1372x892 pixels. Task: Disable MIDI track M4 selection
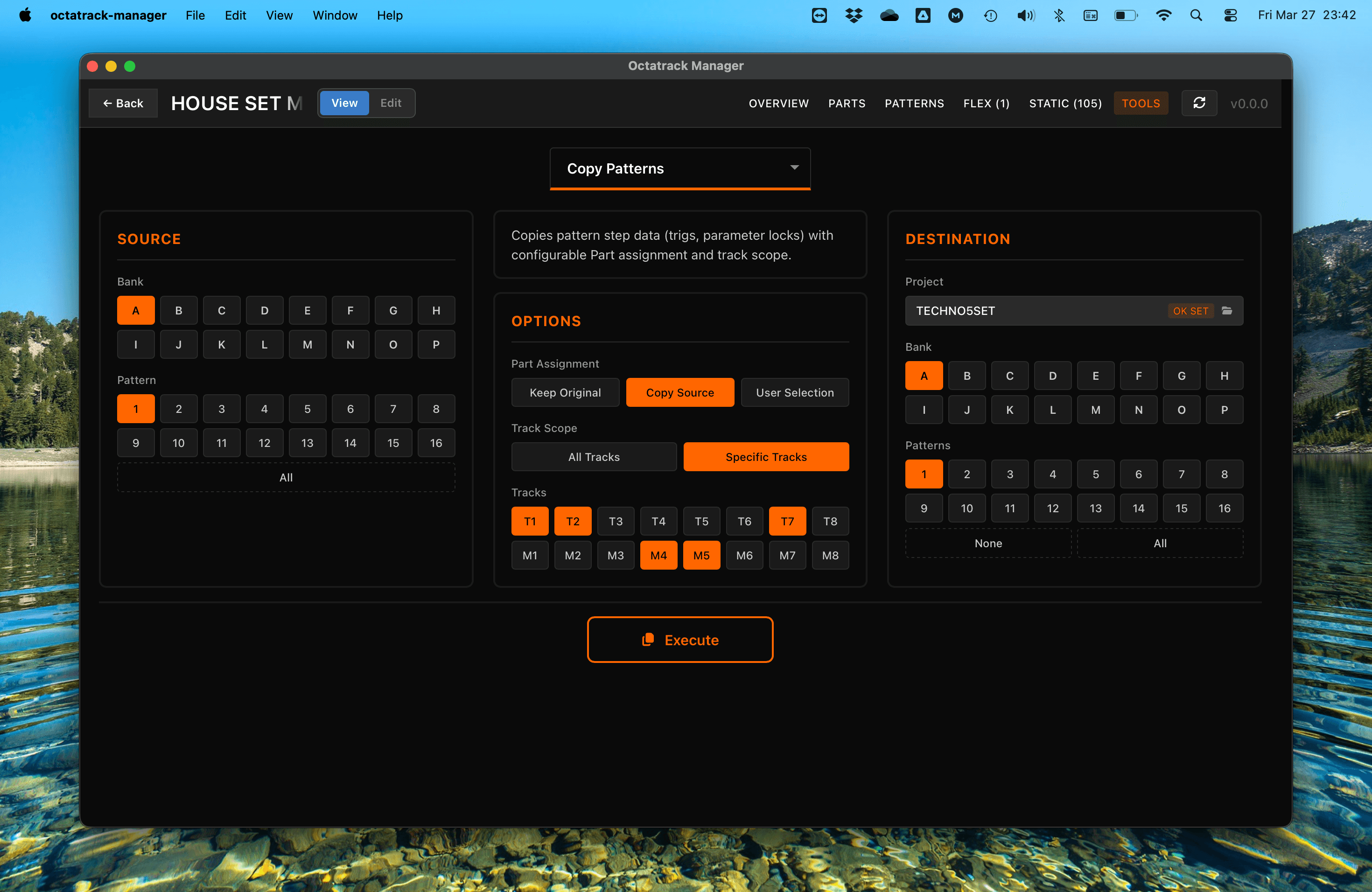[x=658, y=556]
